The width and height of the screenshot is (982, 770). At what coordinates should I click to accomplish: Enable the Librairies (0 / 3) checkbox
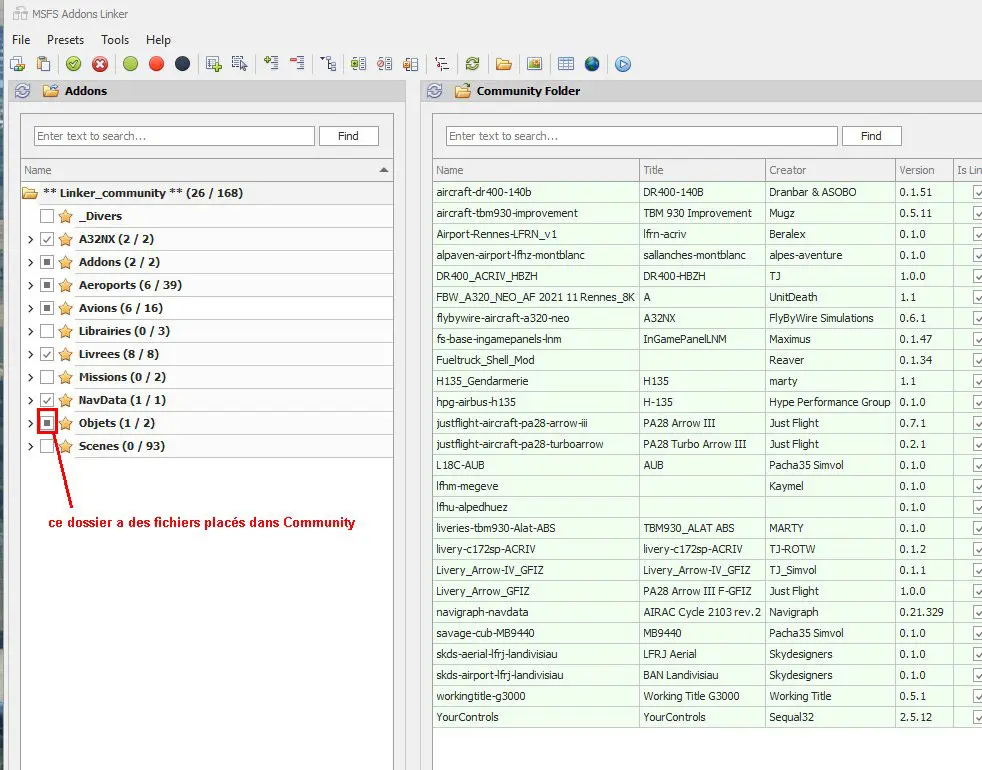(46, 331)
